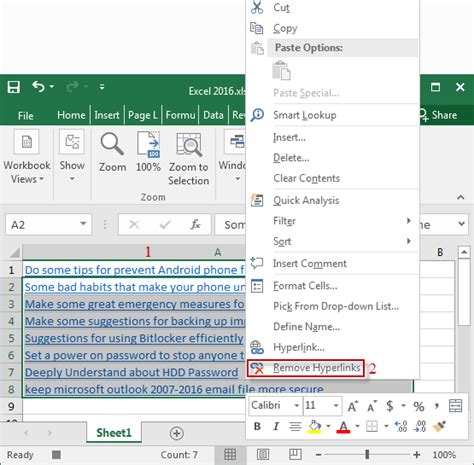Toggle Italic in the mini toolbar

click(x=276, y=426)
